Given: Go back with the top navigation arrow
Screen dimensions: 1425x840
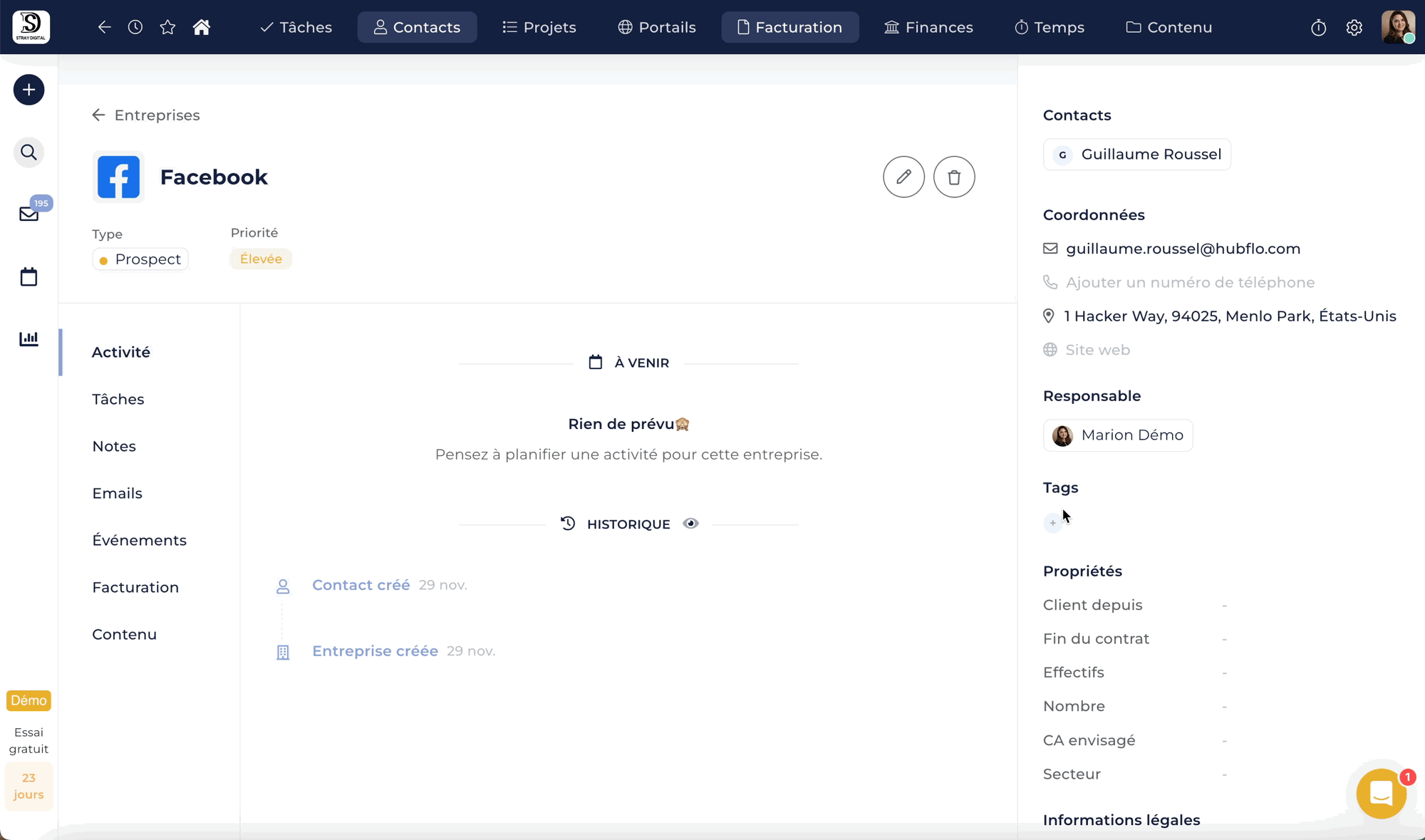Looking at the screenshot, I should (x=104, y=27).
